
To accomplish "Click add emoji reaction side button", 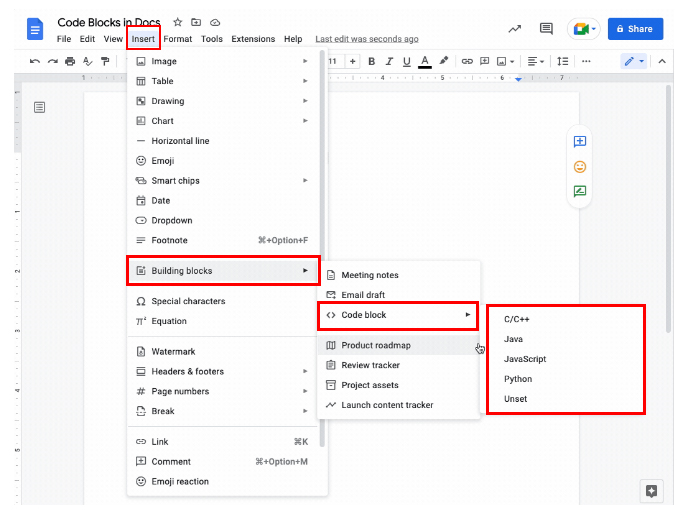I will (579, 166).
